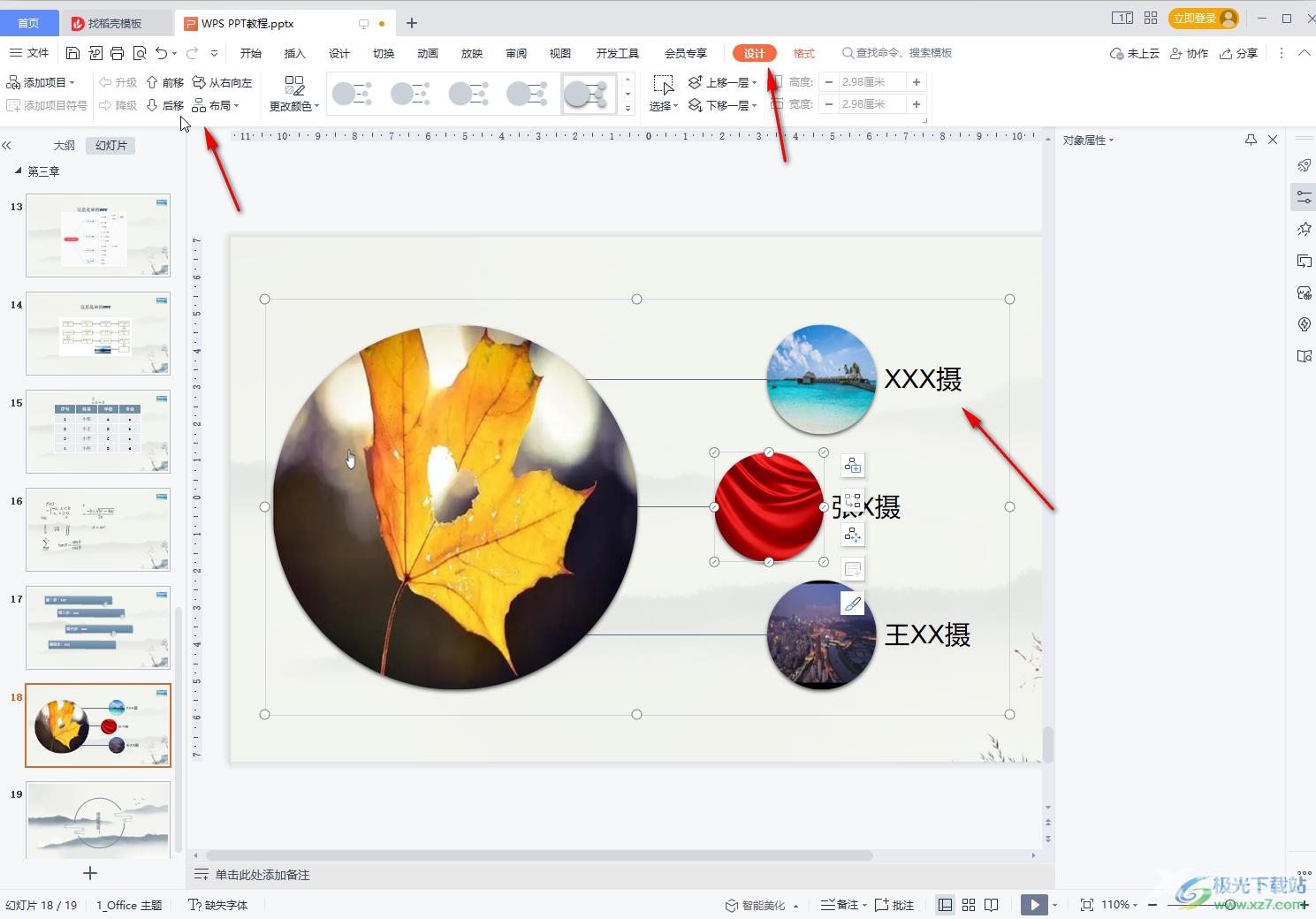This screenshot has height=919, width=1316.
Task: Switch to the 格式 Format tab
Action: tap(804, 53)
